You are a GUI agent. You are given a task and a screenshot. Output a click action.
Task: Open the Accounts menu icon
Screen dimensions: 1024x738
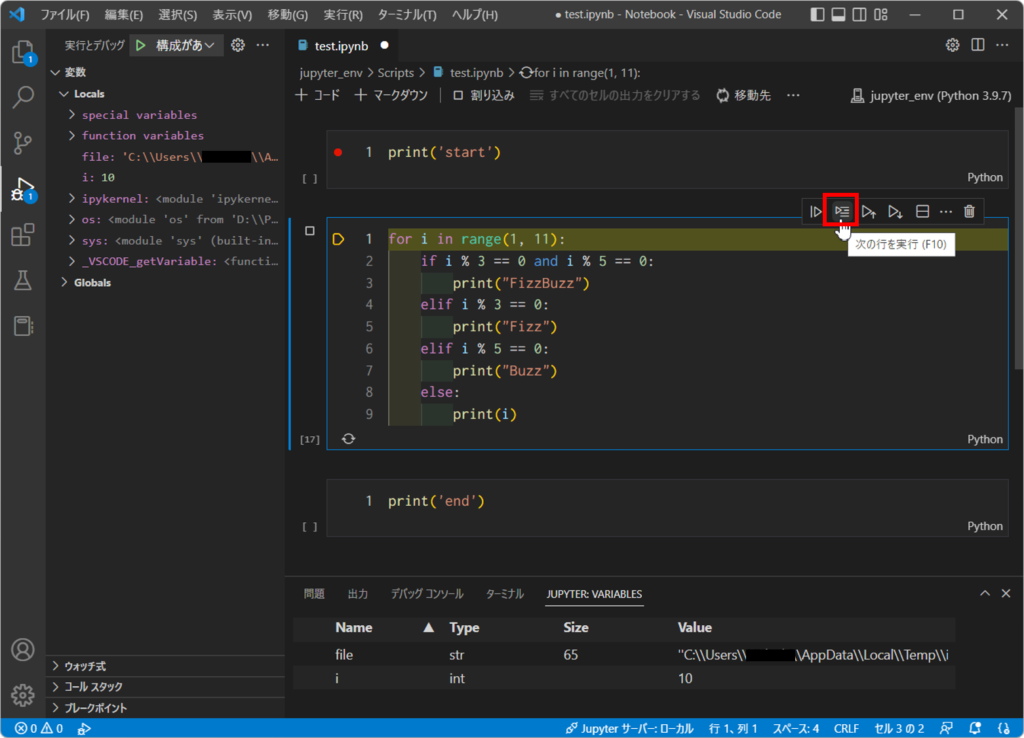coord(23,650)
